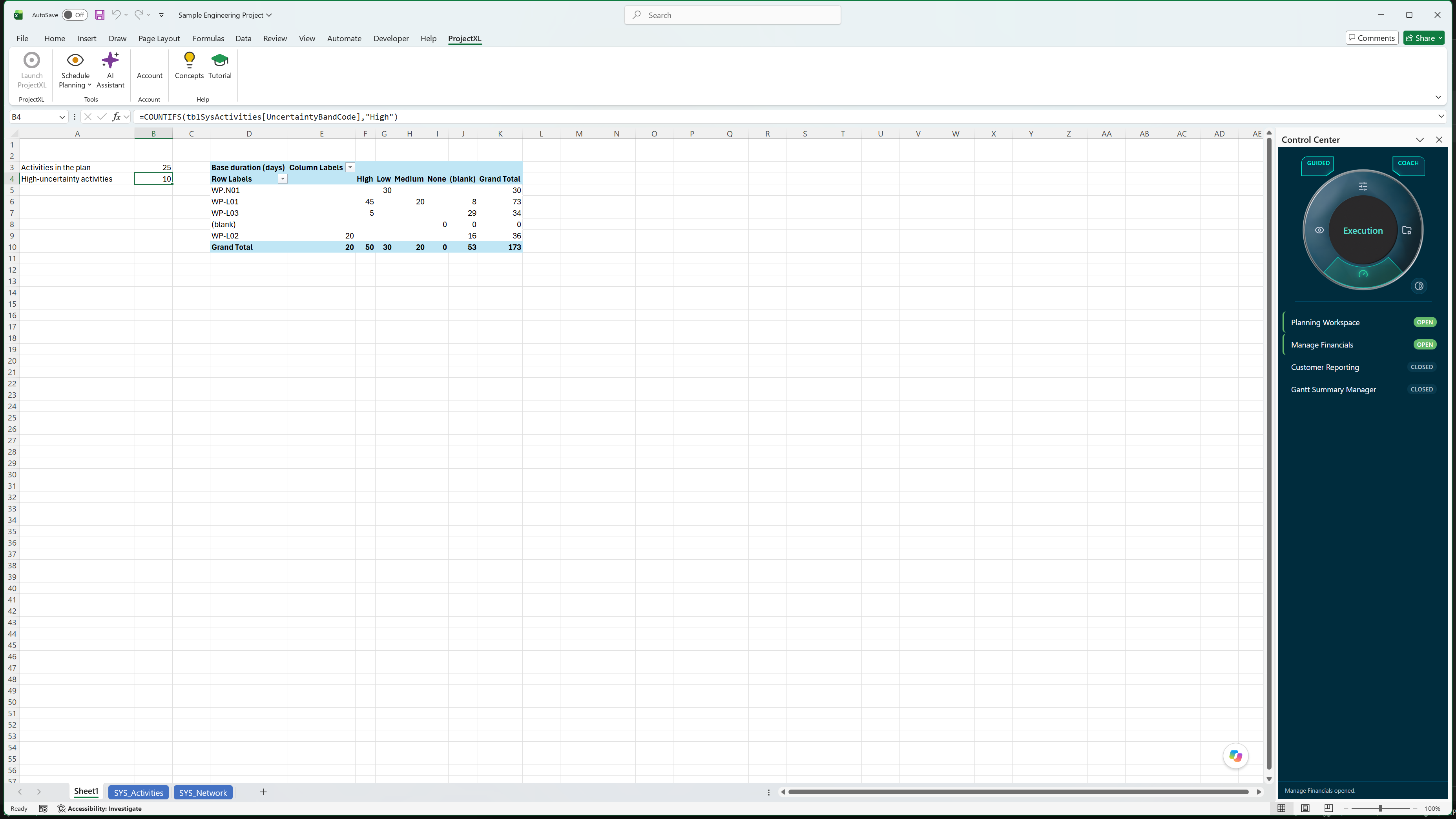The width and height of the screenshot is (1456, 819).
Task: Click the Launch ProjectXL ribbon icon
Action: (32, 70)
